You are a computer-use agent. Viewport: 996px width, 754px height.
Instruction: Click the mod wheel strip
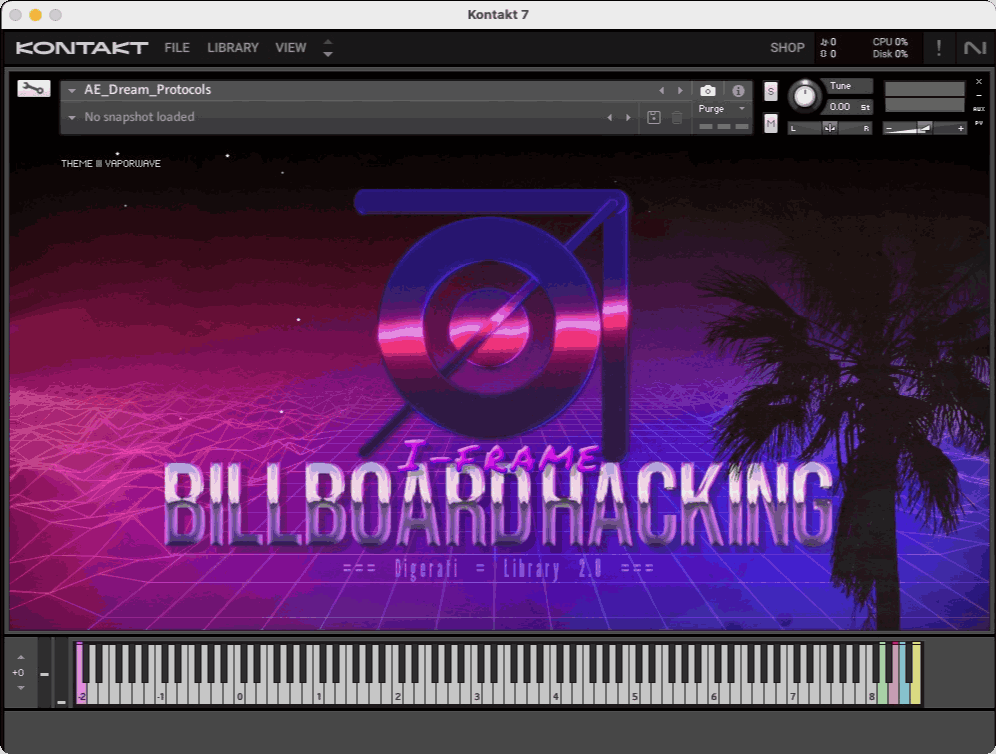[x=61, y=673]
